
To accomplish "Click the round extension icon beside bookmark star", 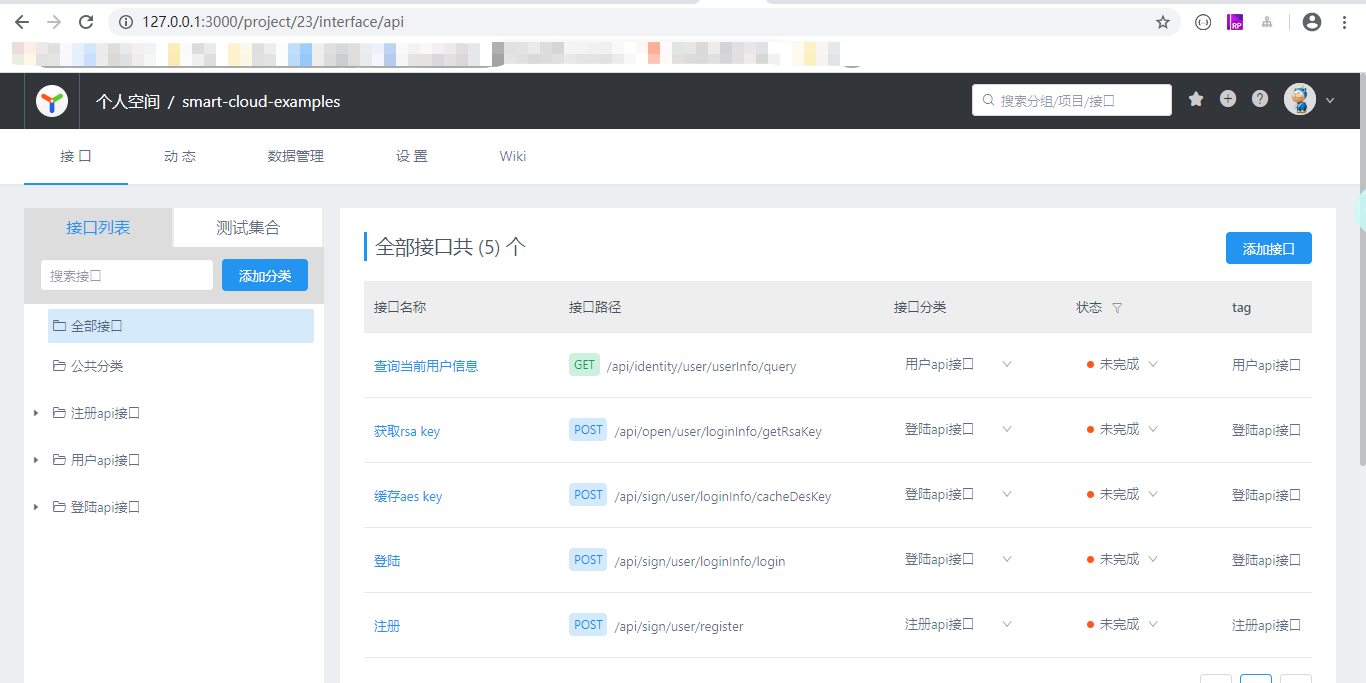I will (x=1203, y=22).
